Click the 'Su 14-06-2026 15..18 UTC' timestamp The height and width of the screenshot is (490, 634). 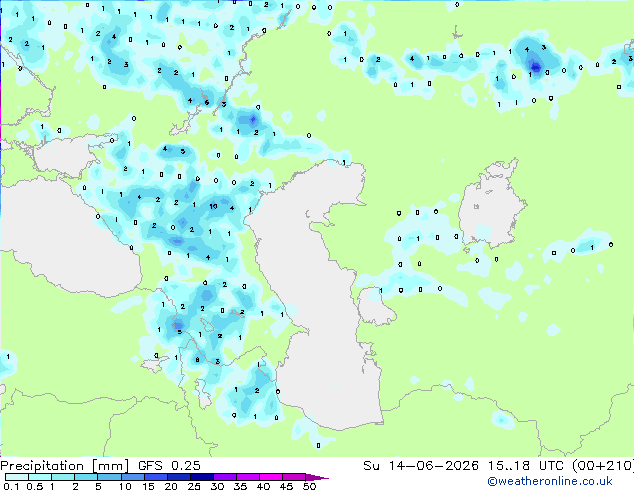coord(463,466)
